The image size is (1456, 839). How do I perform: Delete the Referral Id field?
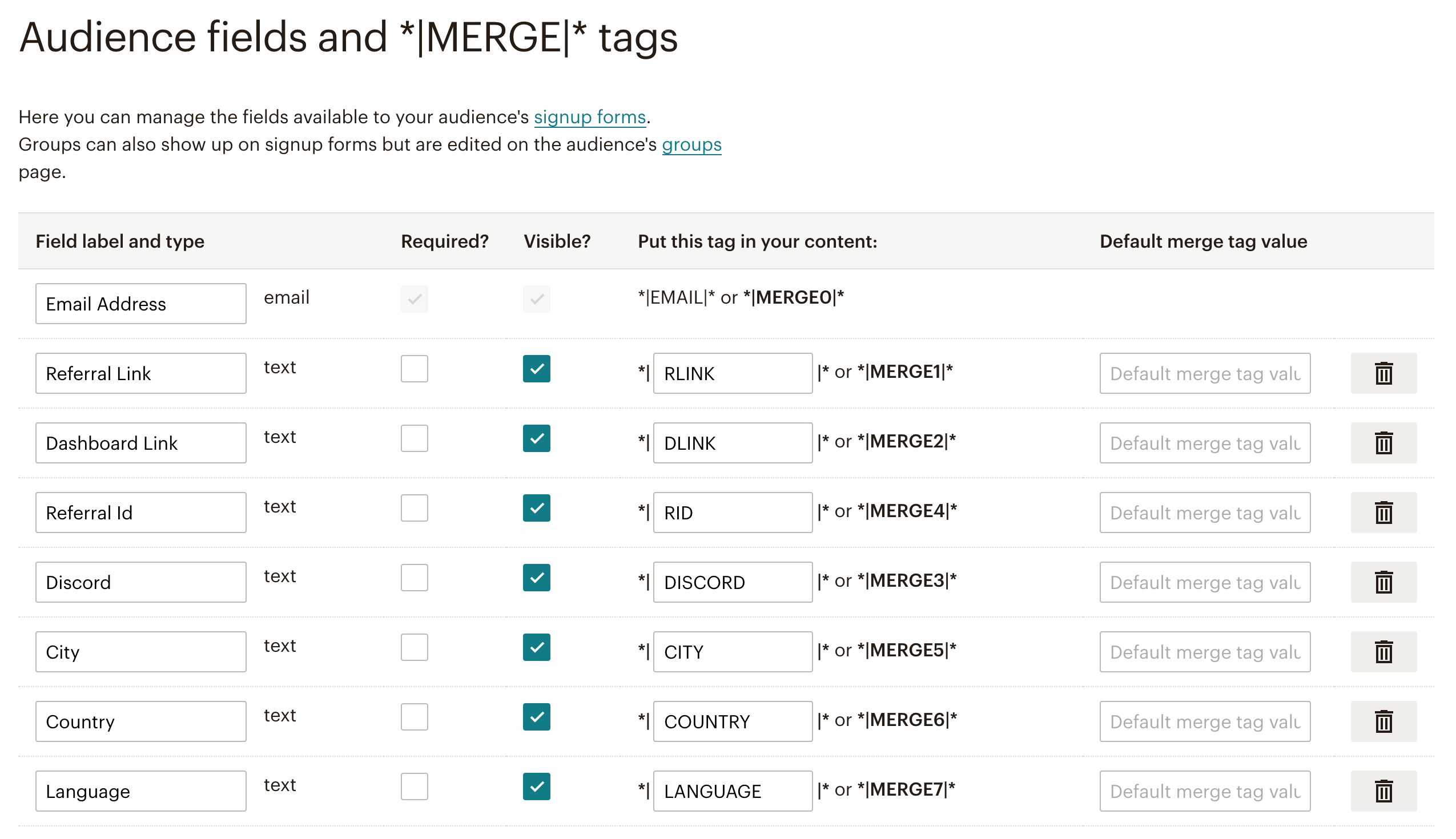pos(1383,513)
